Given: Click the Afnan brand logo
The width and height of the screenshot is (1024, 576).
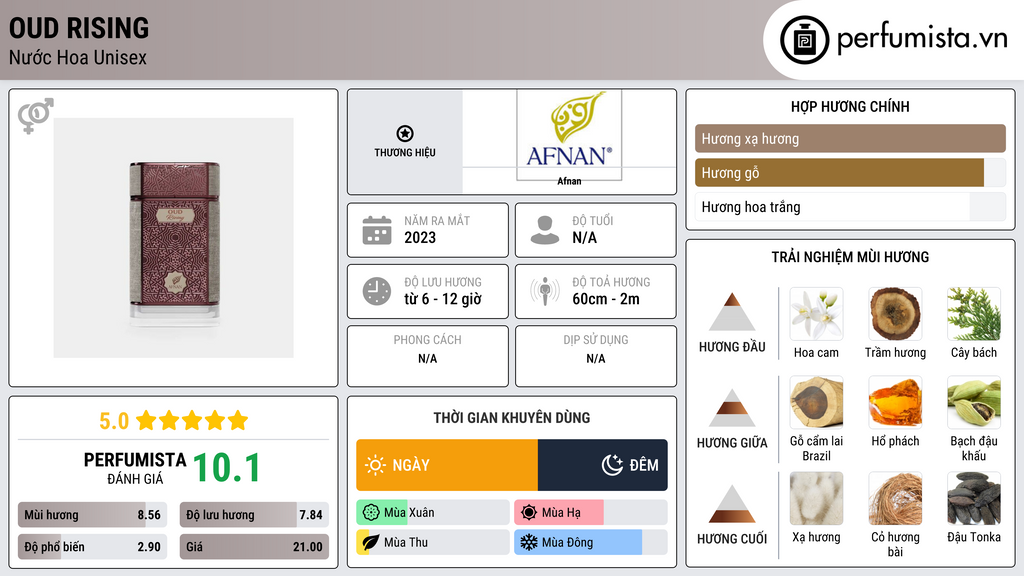Looking at the screenshot, I should (x=569, y=136).
